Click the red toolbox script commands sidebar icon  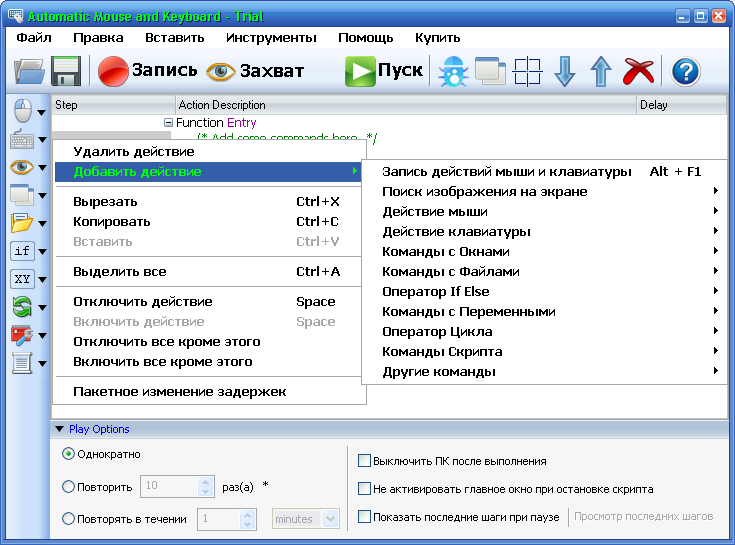click(x=22, y=335)
